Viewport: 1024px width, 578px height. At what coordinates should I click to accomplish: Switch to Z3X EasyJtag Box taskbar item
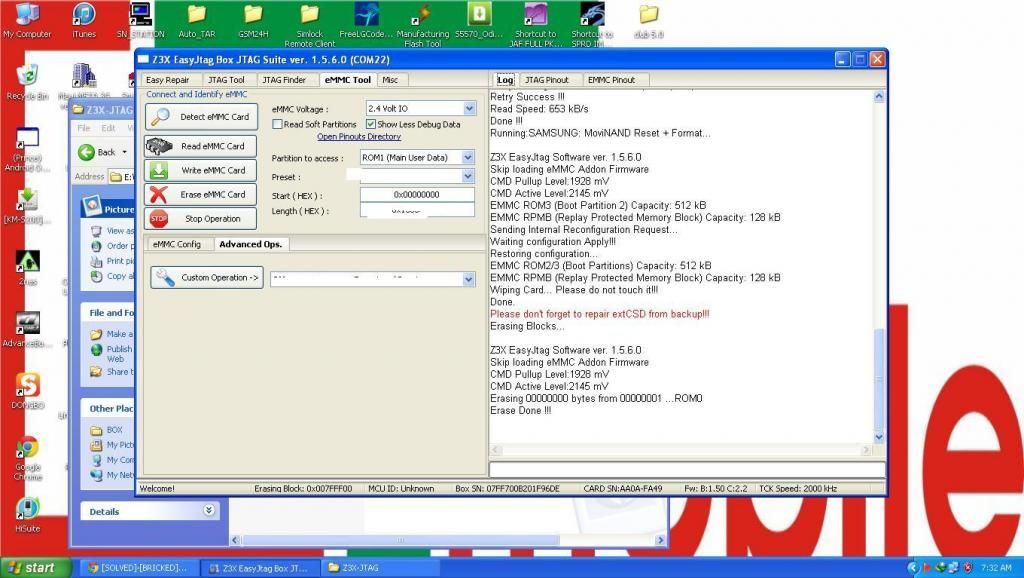tap(263, 568)
